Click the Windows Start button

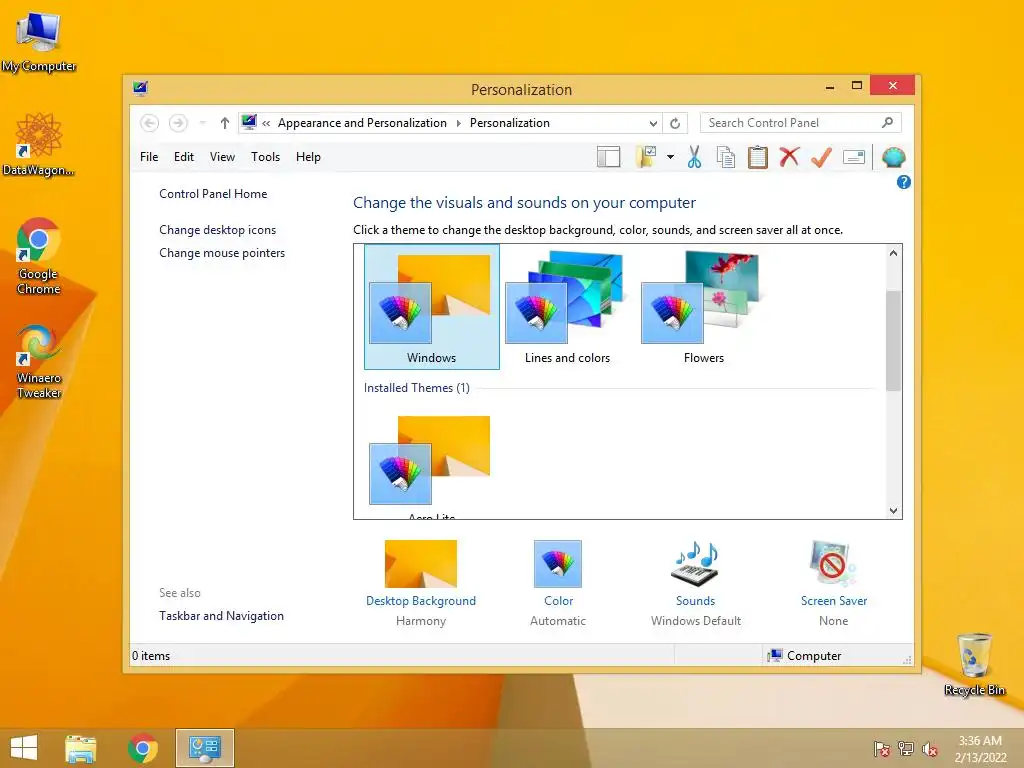(x=24, y=748)
